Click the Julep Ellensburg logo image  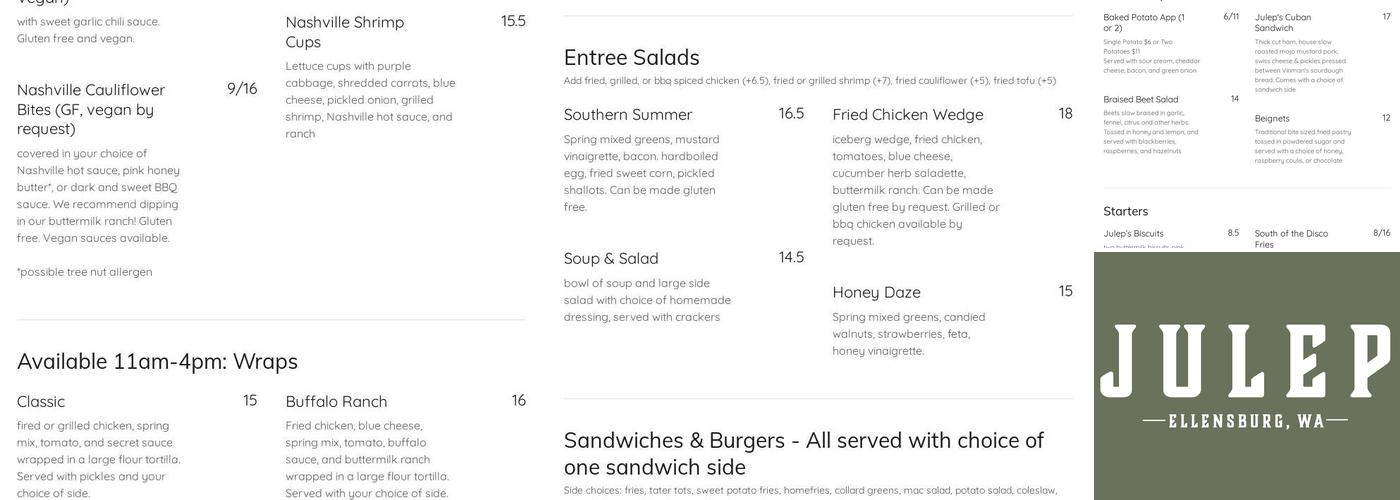point(1246,376)
